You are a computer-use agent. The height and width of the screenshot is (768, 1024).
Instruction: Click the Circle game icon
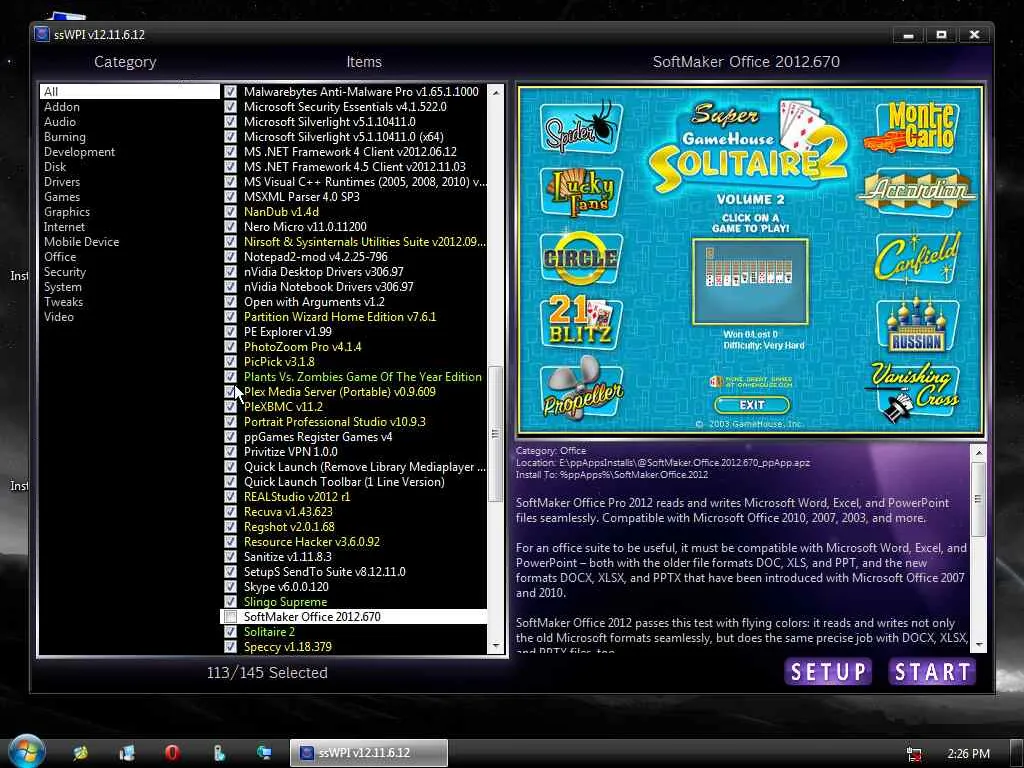581,259
